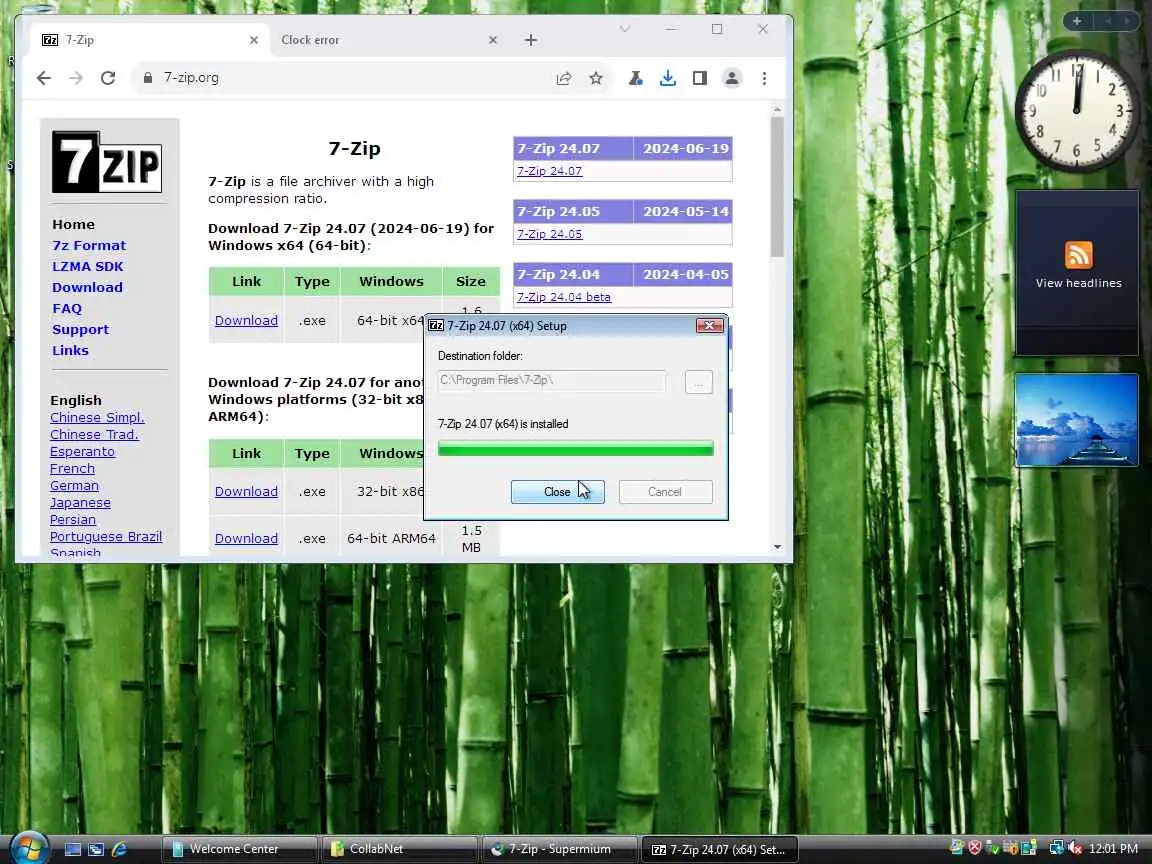Click the muted volume tray icon
Viewport: 1152px width, 864px height.
point(1075,849)
